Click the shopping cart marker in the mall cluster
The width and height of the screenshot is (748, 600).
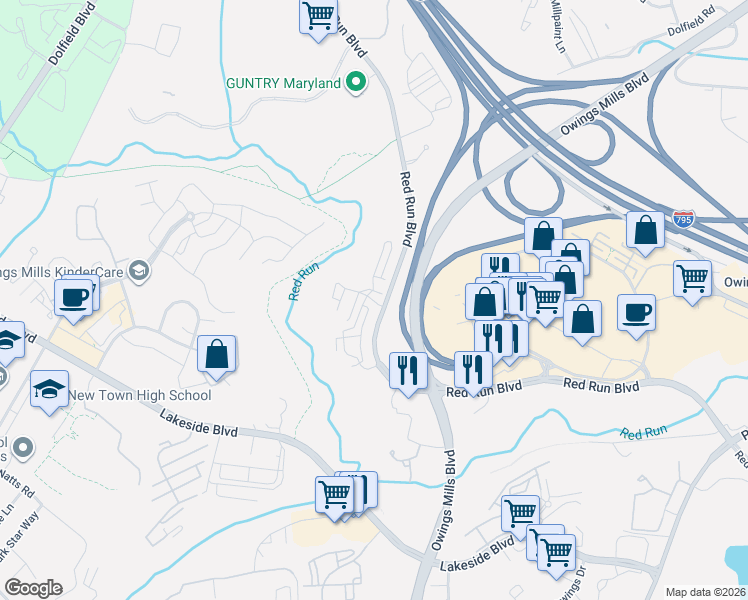[546, 302]
